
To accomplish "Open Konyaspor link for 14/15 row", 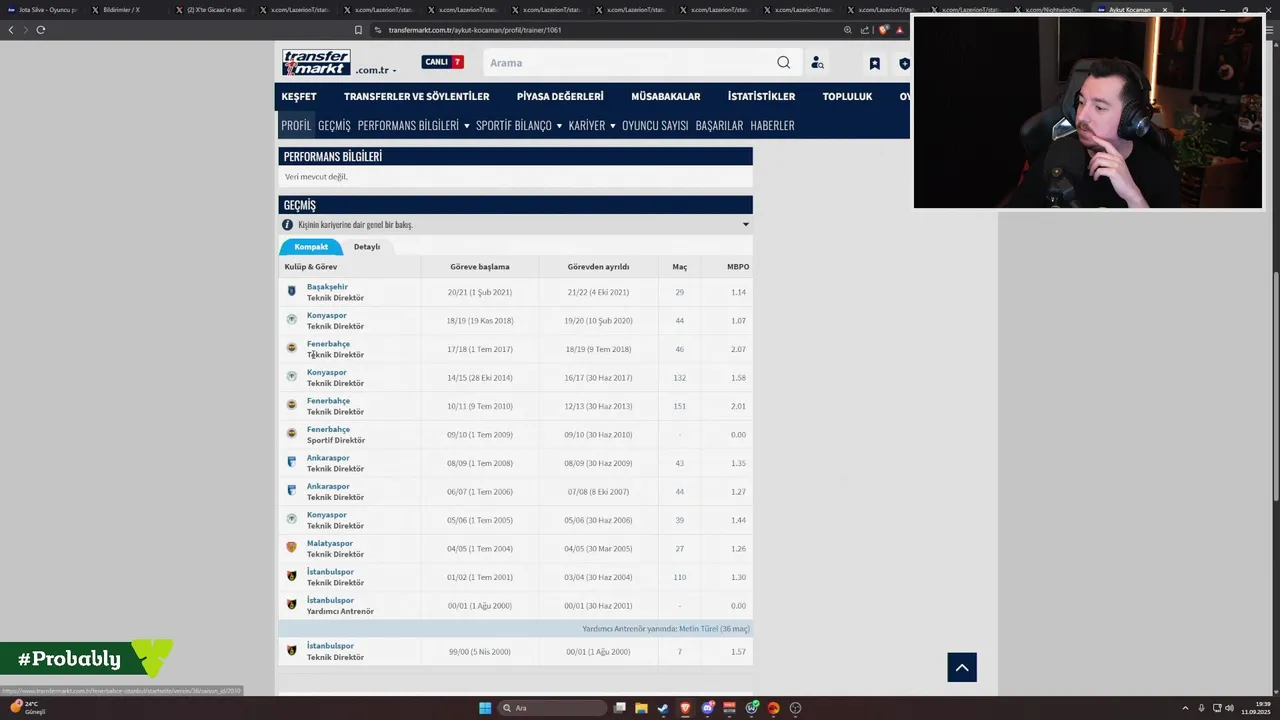I will pyautogui.click(x=326, y=372).
